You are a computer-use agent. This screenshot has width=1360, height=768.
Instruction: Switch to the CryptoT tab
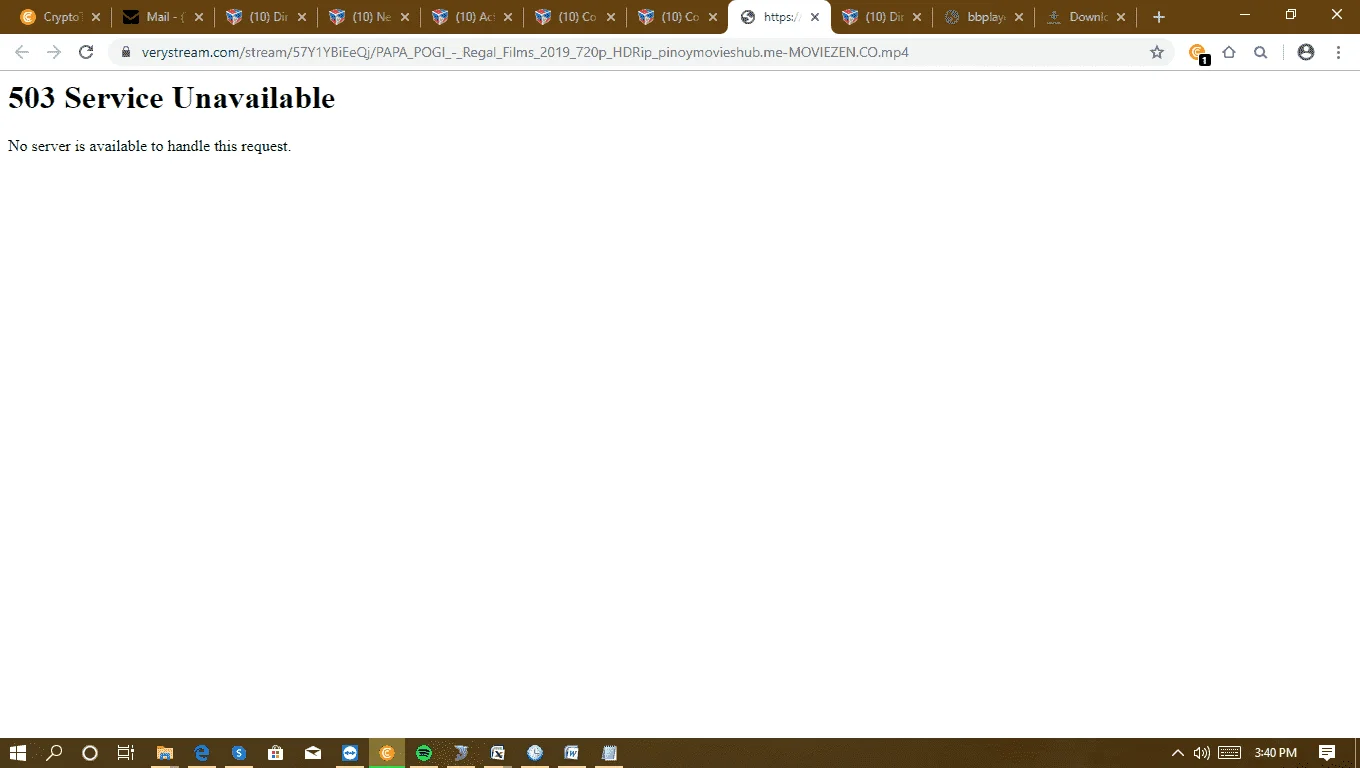click(61, 17)
